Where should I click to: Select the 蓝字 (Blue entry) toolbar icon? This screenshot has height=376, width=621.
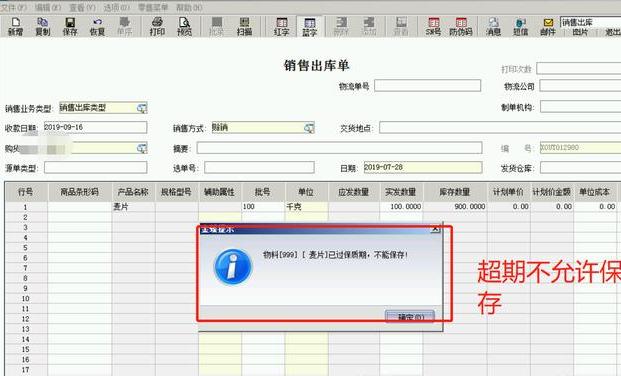(x=309, y=27)
